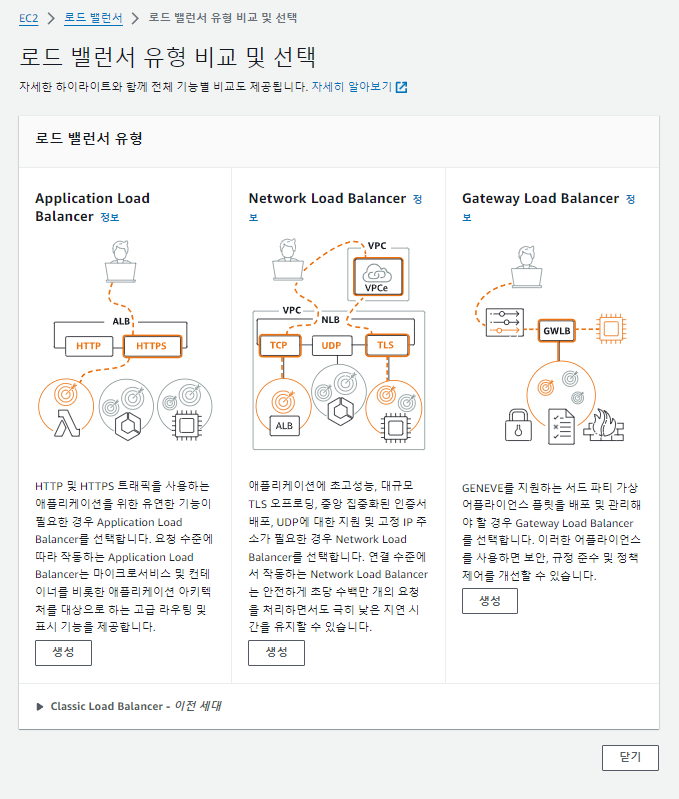Click the GWLB box in Gateway diagram

(x=557, y=331)
